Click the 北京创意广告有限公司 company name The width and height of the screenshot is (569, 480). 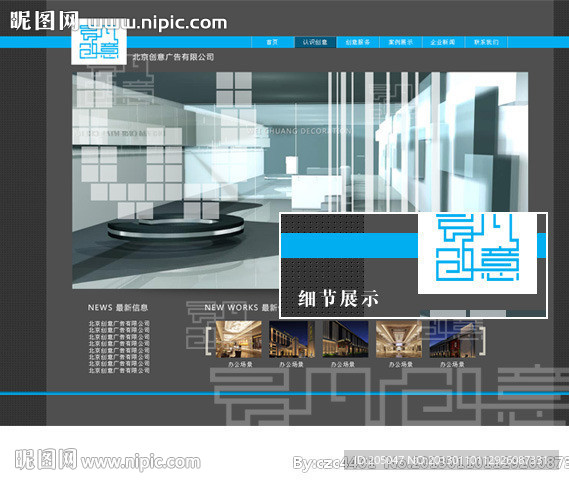(x=174, y=57)
